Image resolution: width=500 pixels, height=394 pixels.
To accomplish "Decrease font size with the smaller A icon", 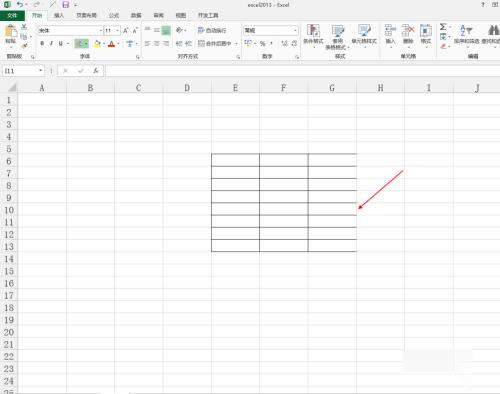I will tap(135, 31).
